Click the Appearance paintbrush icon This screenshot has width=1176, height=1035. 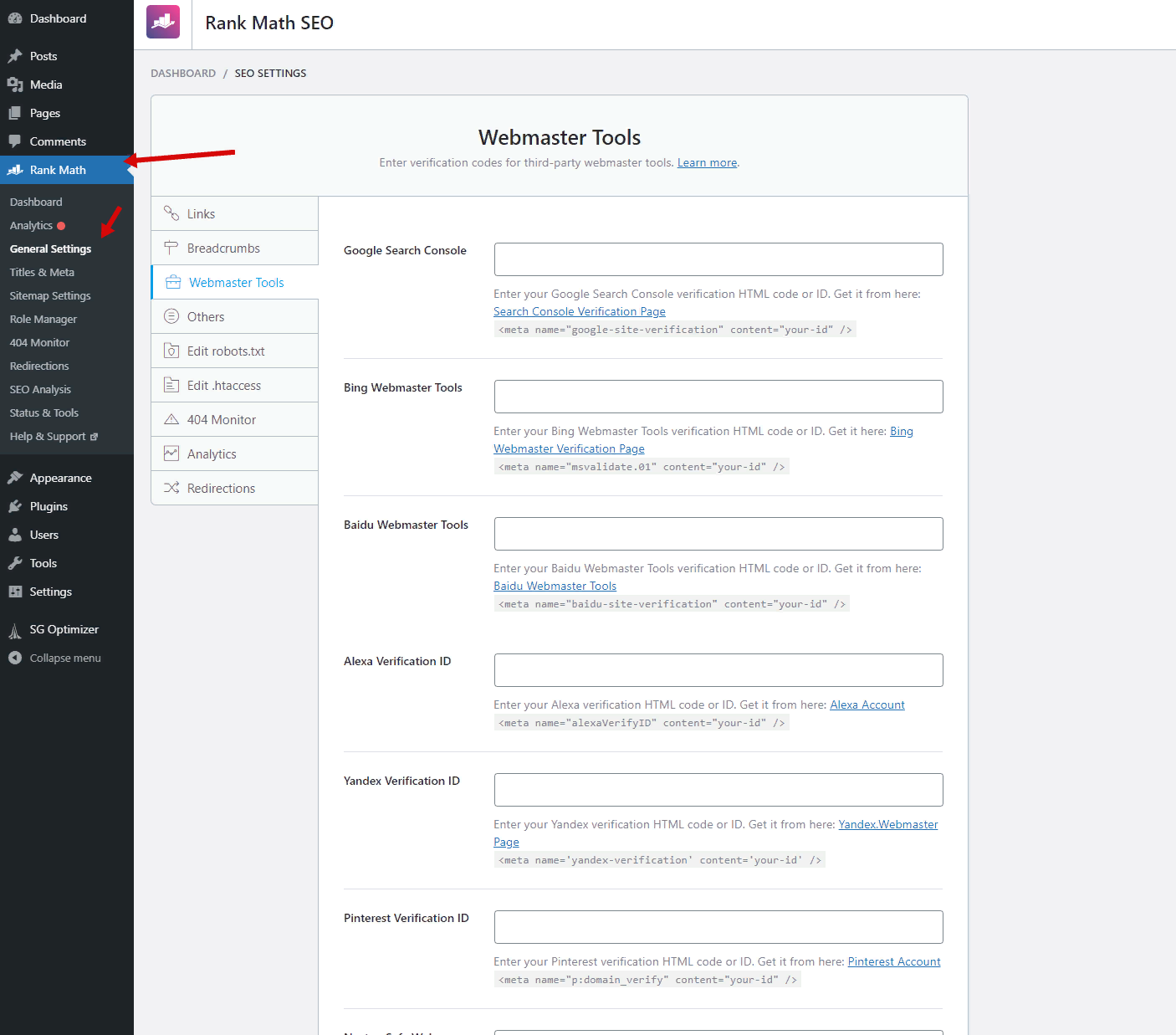pyautogui.click(x=15, y=478)
